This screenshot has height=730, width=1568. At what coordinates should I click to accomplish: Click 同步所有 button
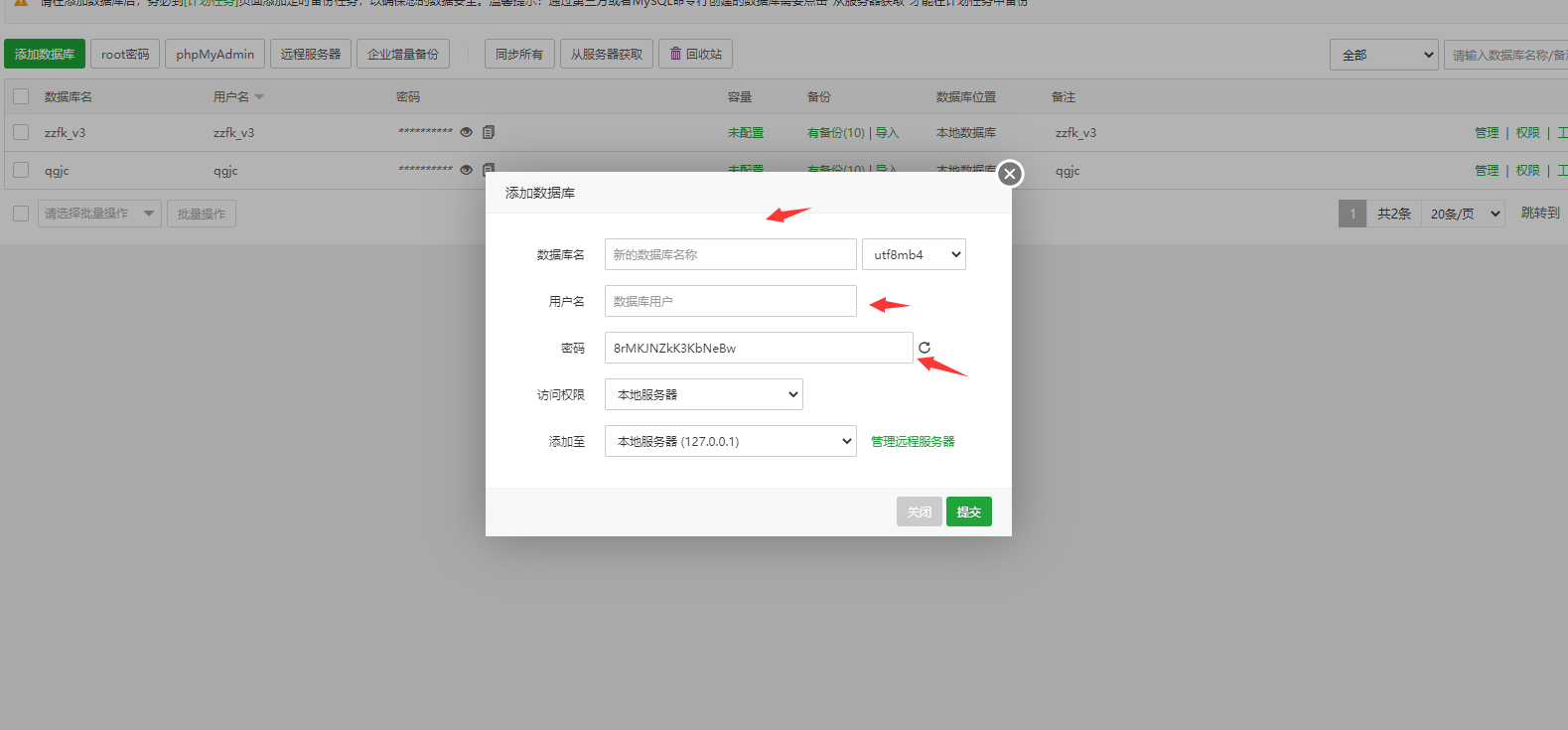click(x=519, y=54)
